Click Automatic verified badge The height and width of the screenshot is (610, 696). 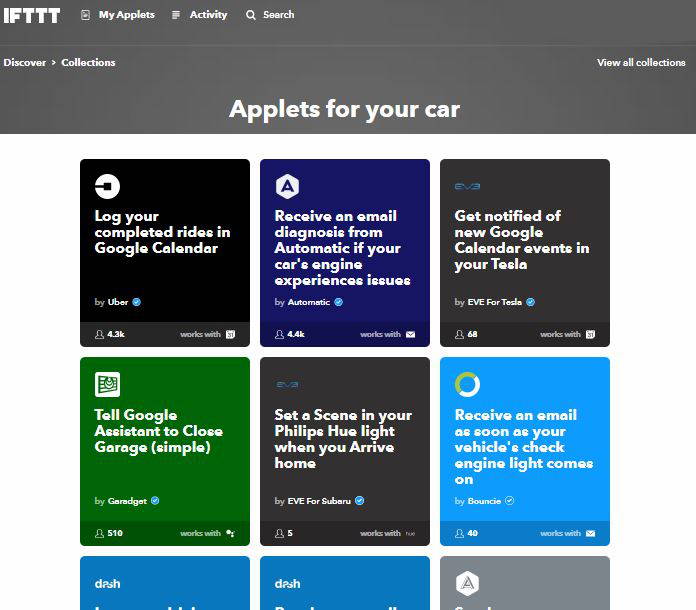[x=339, y=302]
